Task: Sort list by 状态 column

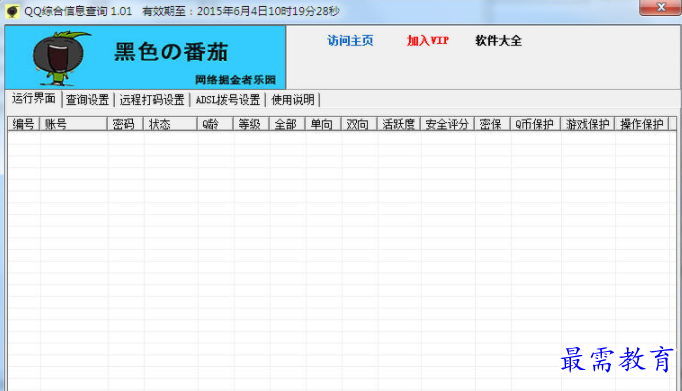Action: (170, 124)
